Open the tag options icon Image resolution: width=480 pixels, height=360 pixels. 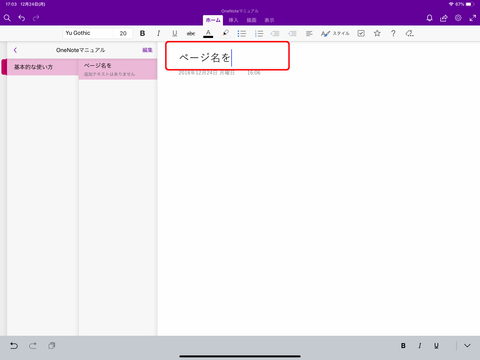[x=409, y=33]
